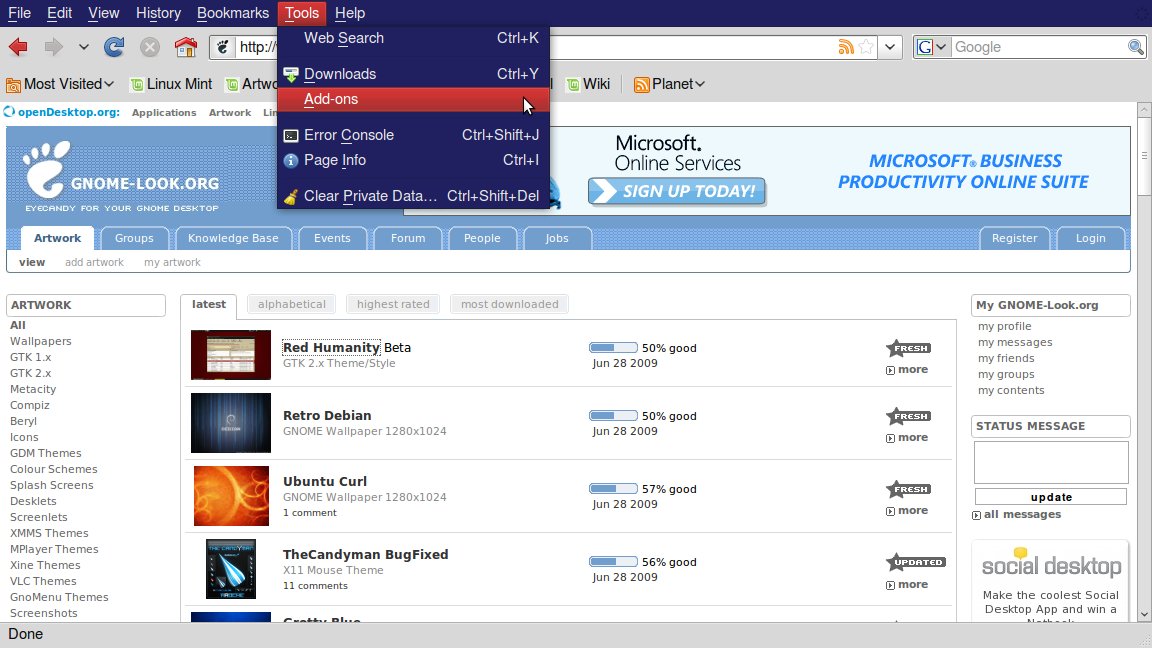Open Error Console from Tools menu
1152x648 pixels.
tap(413, 135)
